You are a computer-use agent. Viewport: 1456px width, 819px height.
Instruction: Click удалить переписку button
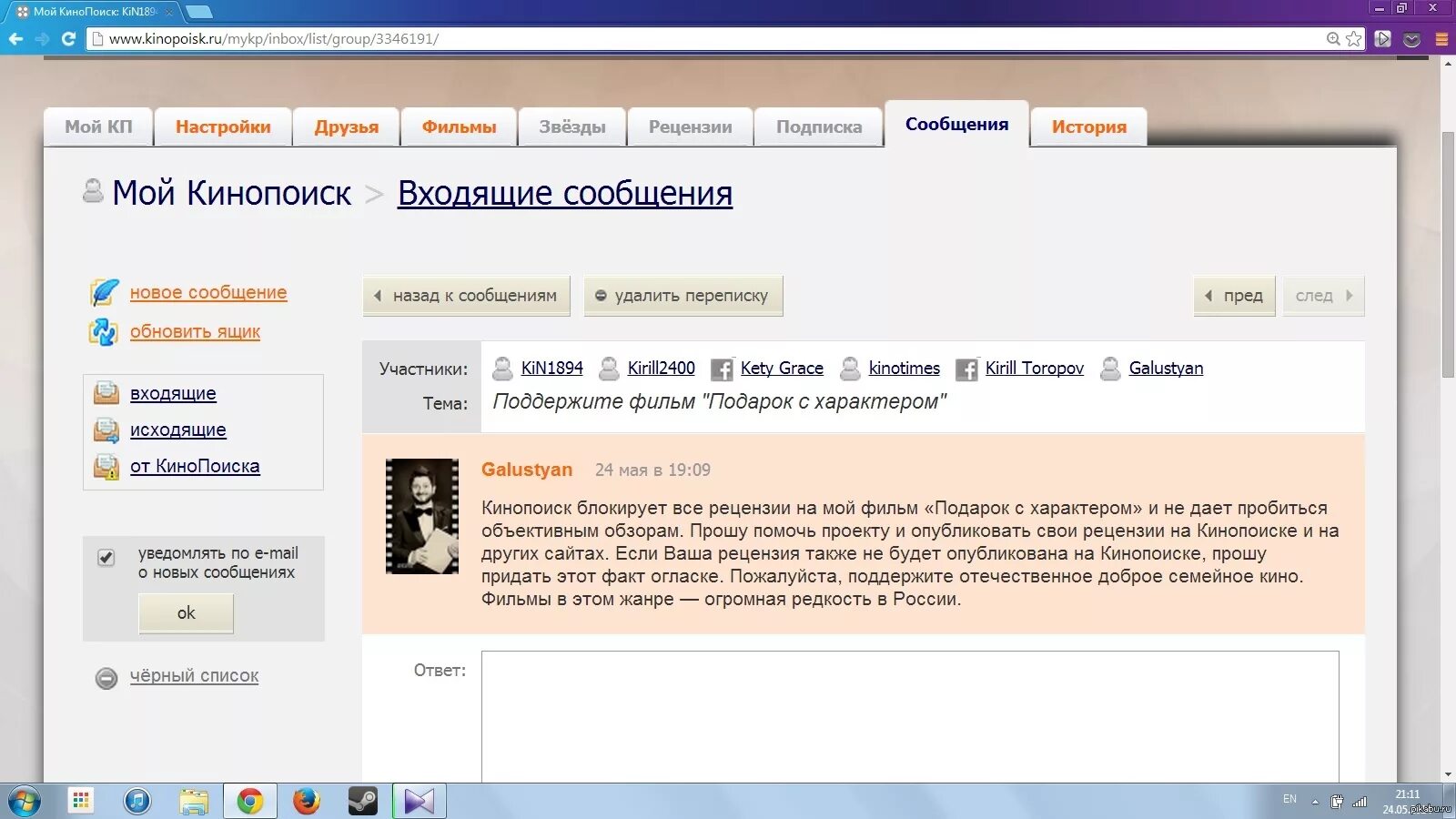coord(682,296)
